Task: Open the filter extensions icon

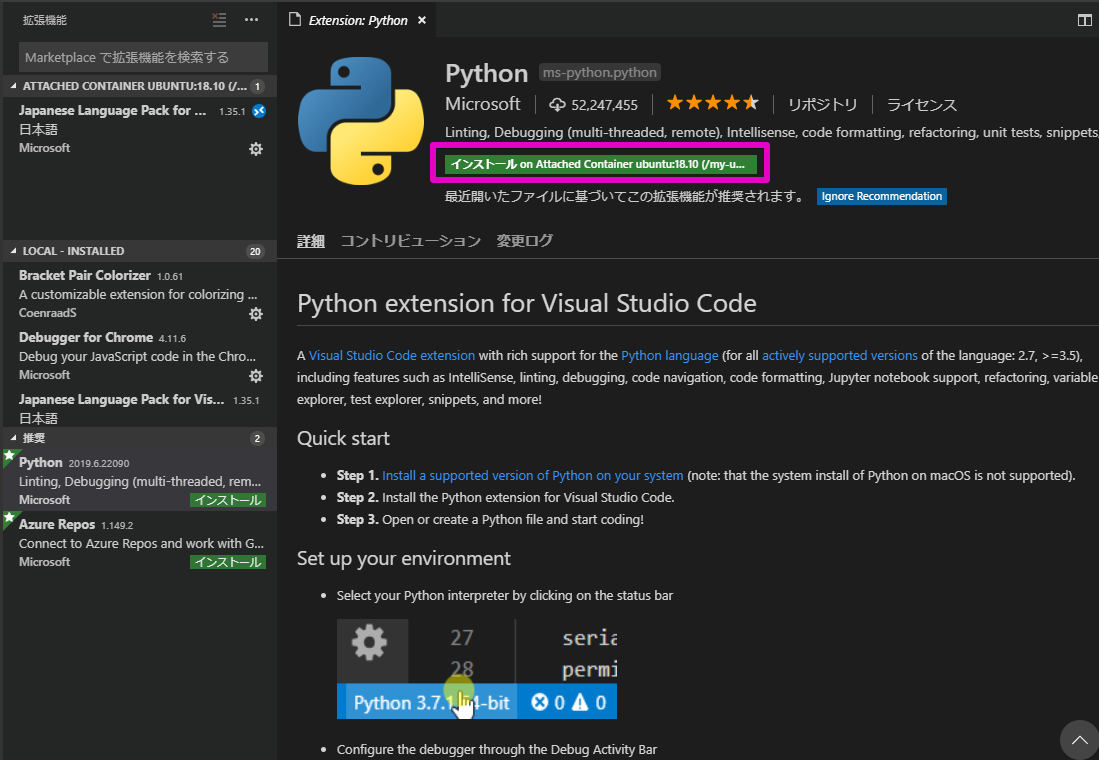Action: point(219,19)
